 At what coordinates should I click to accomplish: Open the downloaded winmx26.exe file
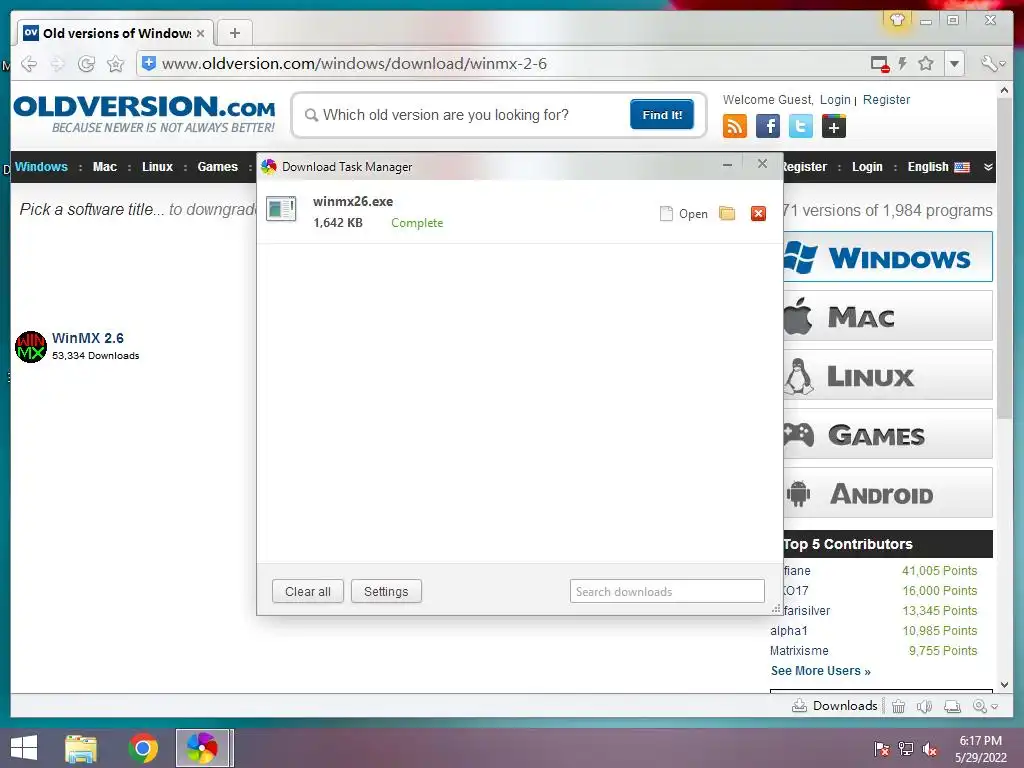(684, 214)
